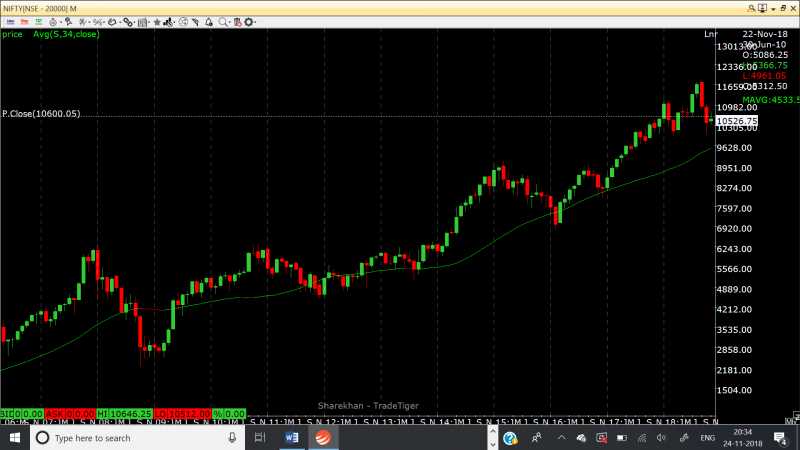Expand dropdown arrow beside the settings gear

(255, 22)
